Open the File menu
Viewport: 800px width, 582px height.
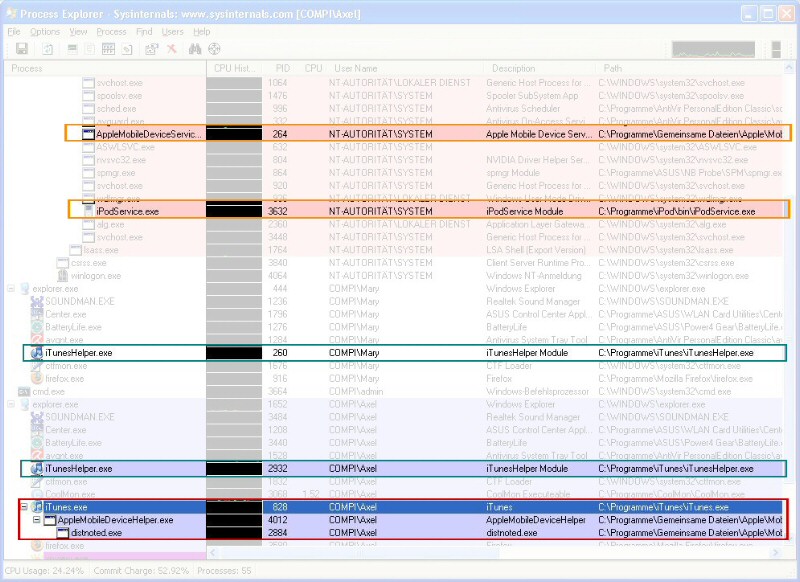pyautogui.click(x=14, y=32)
